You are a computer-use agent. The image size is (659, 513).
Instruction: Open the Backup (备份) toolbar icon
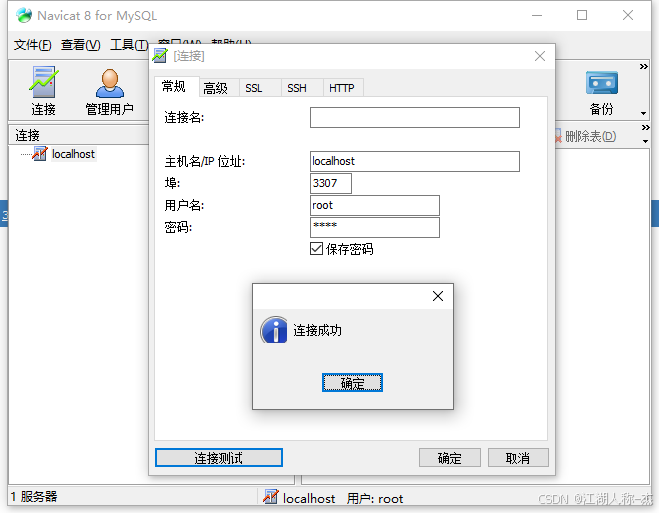[601, 92]
